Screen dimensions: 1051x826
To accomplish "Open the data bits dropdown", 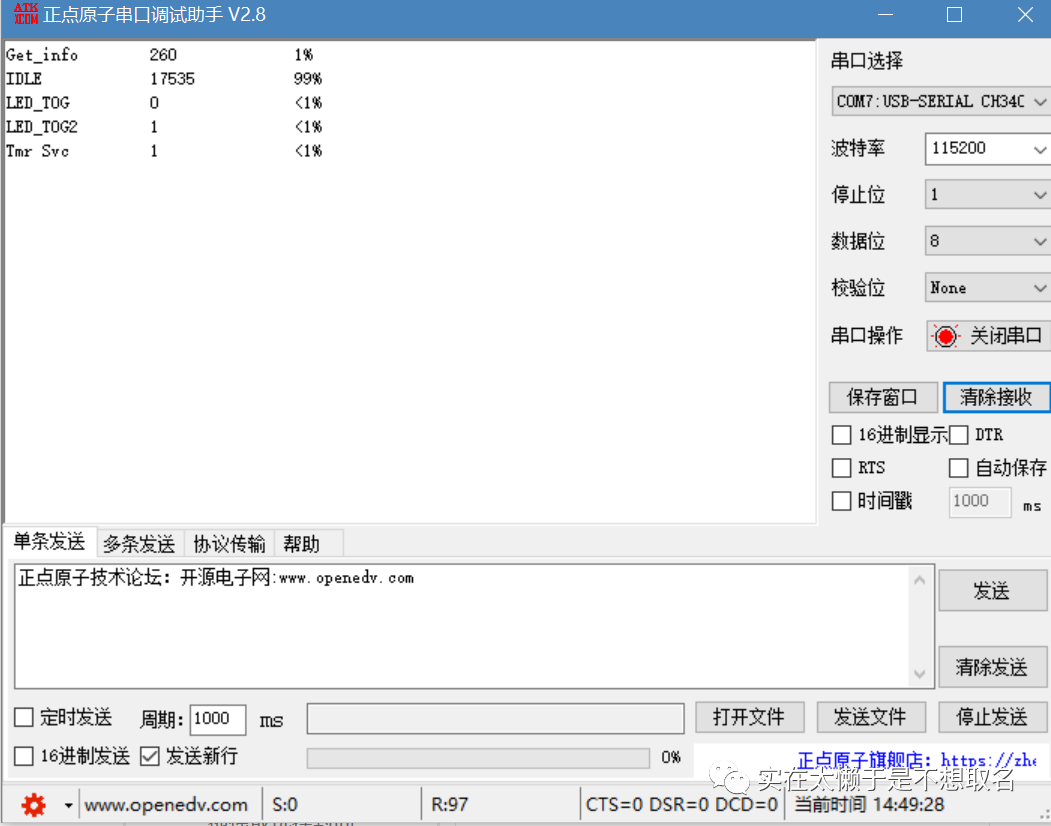I will (x=987, y=241).
